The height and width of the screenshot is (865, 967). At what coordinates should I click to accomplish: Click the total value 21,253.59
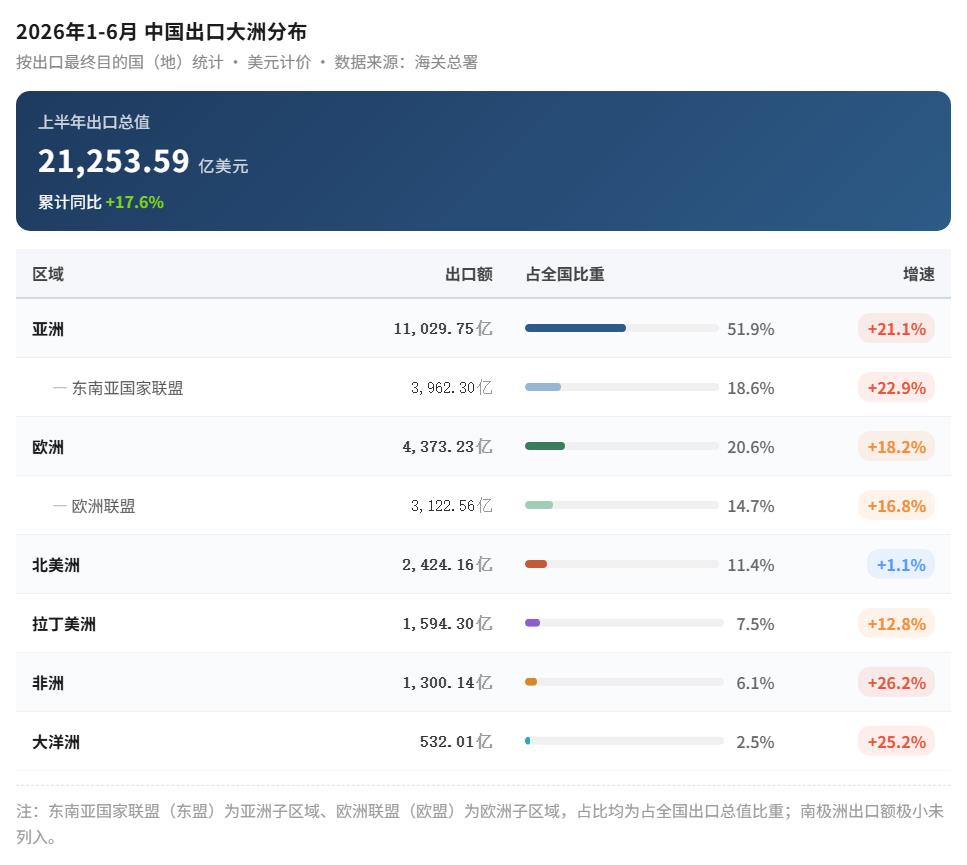(113, 161)
